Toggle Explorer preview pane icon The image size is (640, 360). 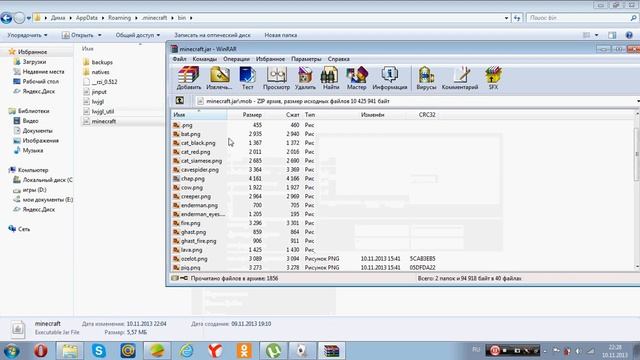click(612, 35)
